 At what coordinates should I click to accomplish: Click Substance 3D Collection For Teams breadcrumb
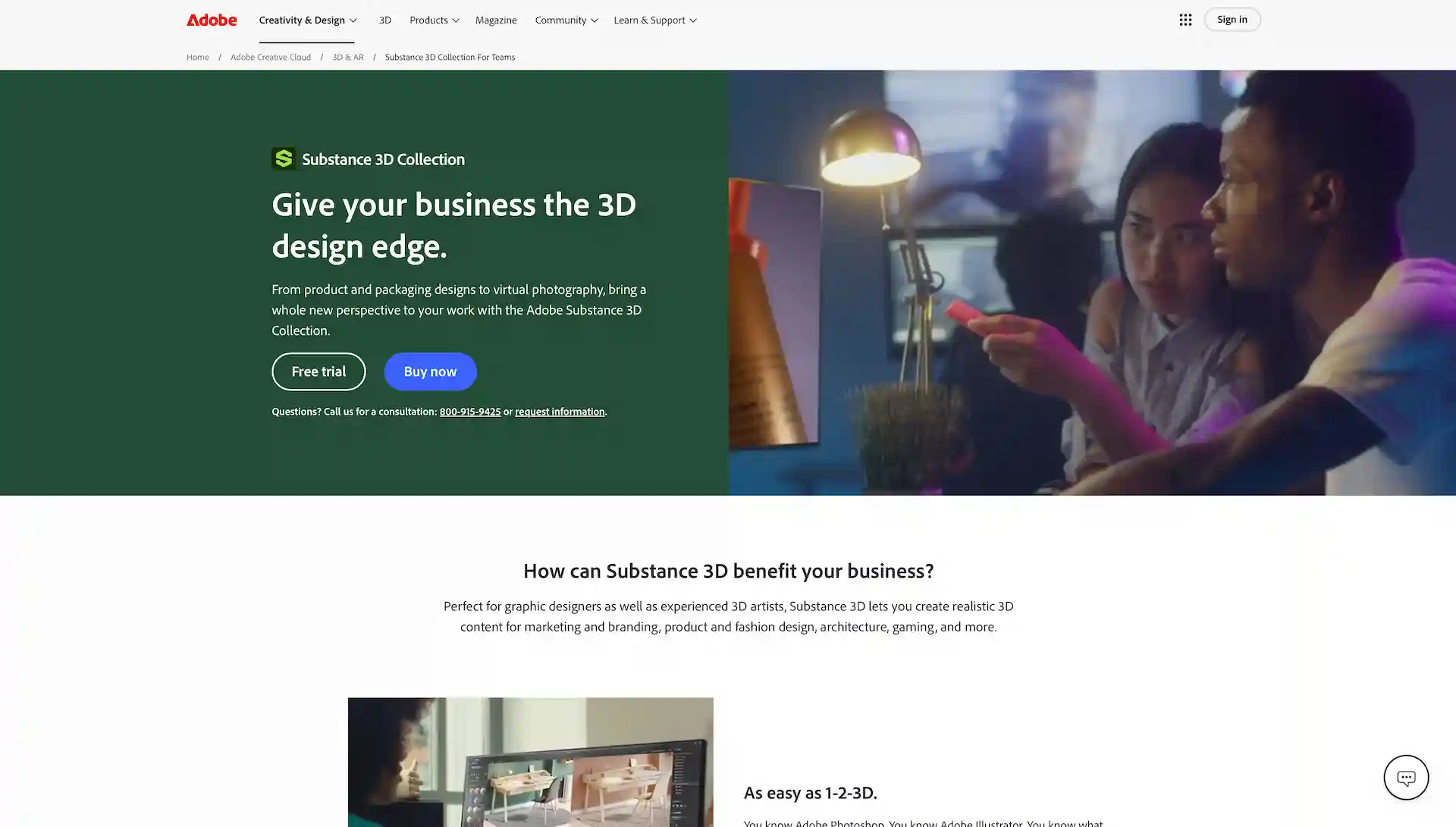[x=450, y=57]
